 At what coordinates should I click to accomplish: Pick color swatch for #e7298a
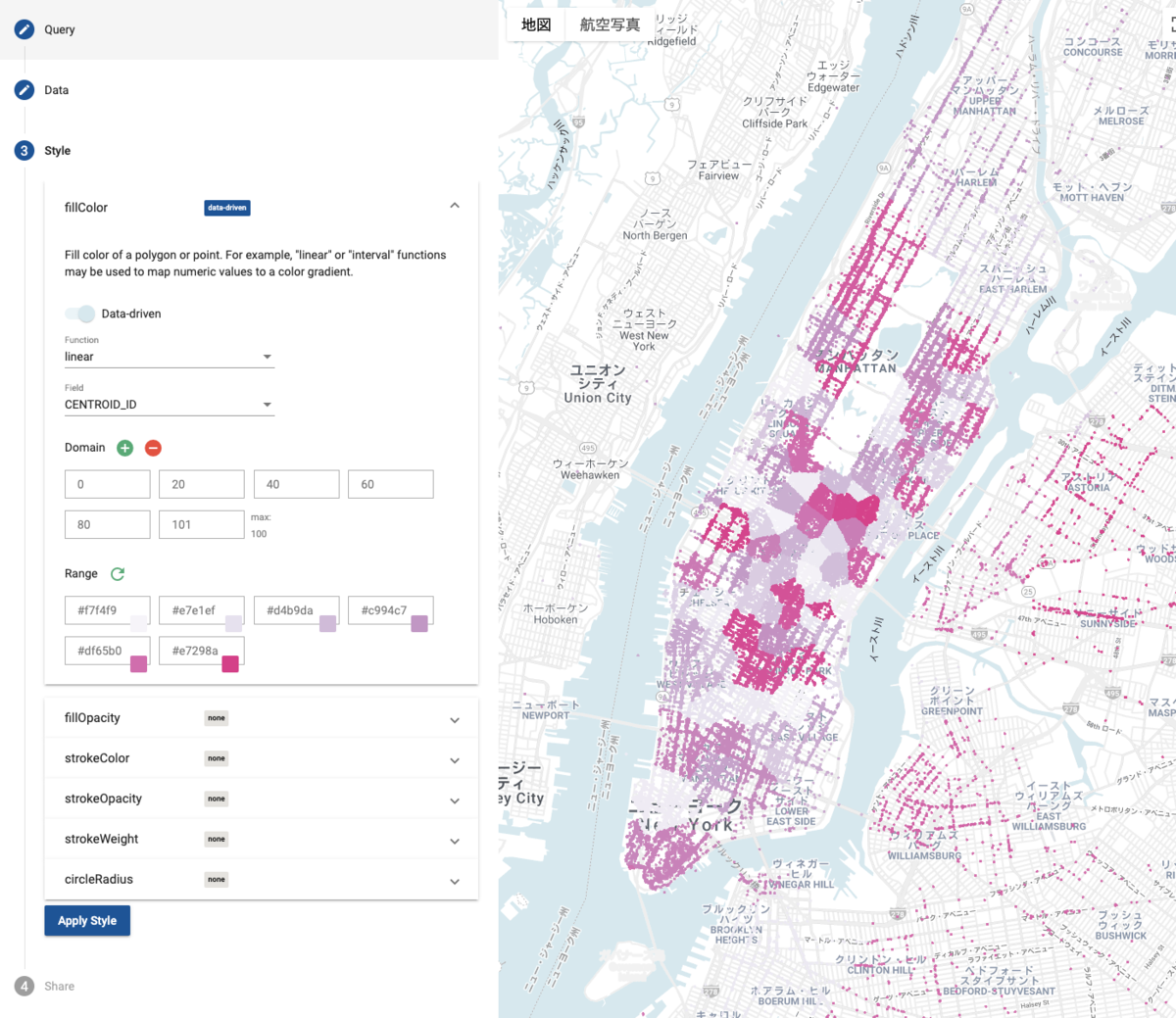[230, 663]
